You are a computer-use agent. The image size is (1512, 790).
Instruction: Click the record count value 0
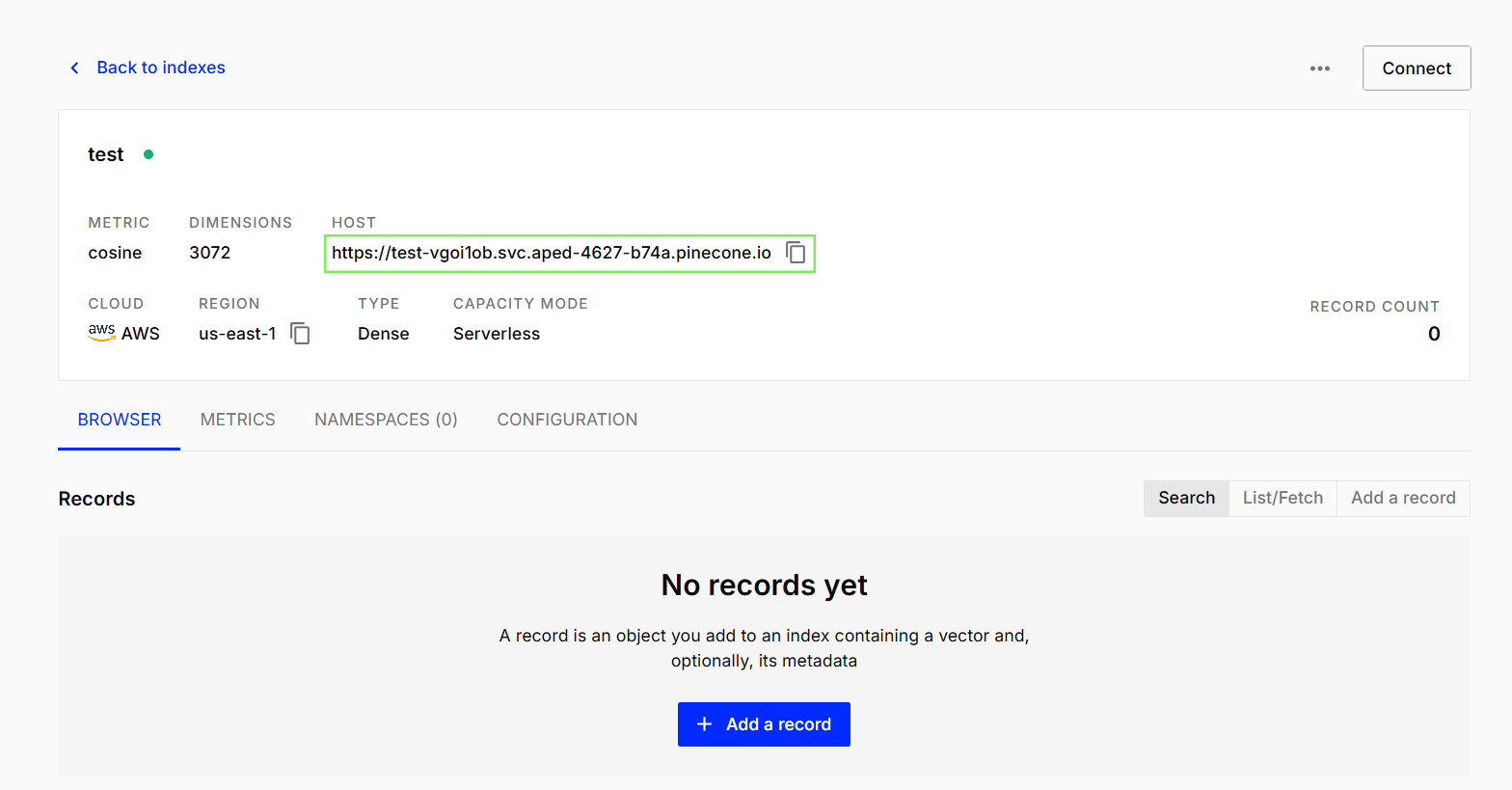(x=1434, y=334)
